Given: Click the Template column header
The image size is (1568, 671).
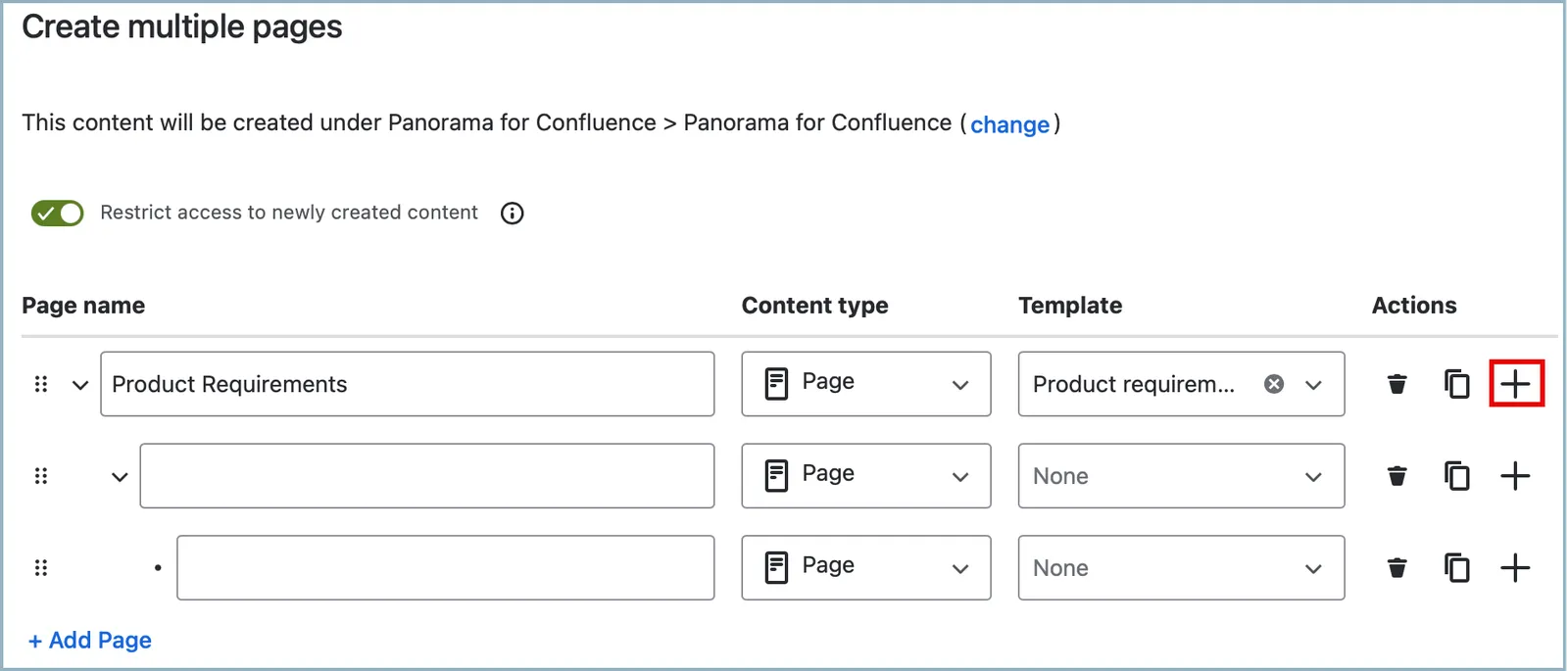Looking at the screenshot, I should pos(1070,306).
